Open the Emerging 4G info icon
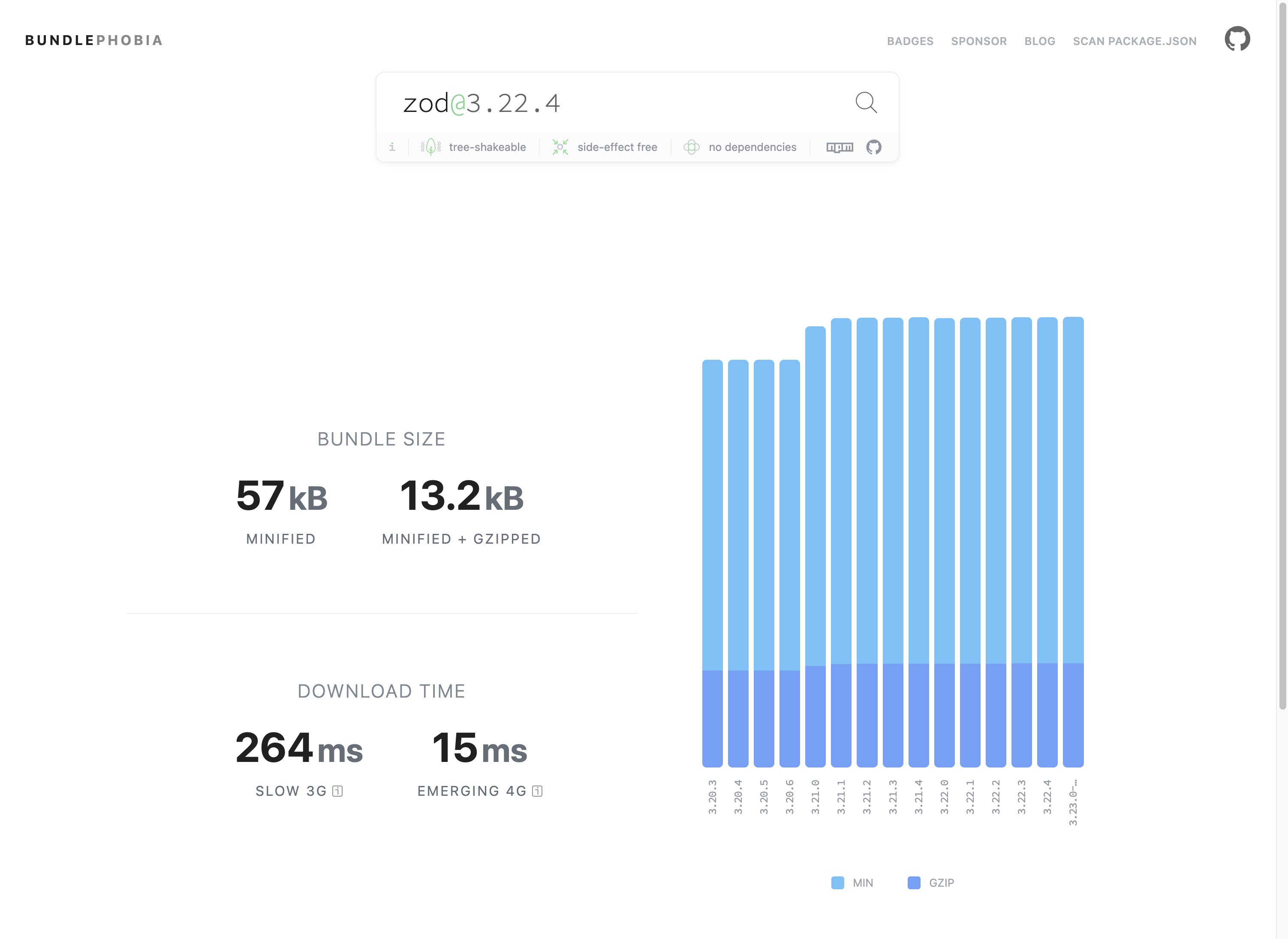The image size is (1288, 939). 537,791
